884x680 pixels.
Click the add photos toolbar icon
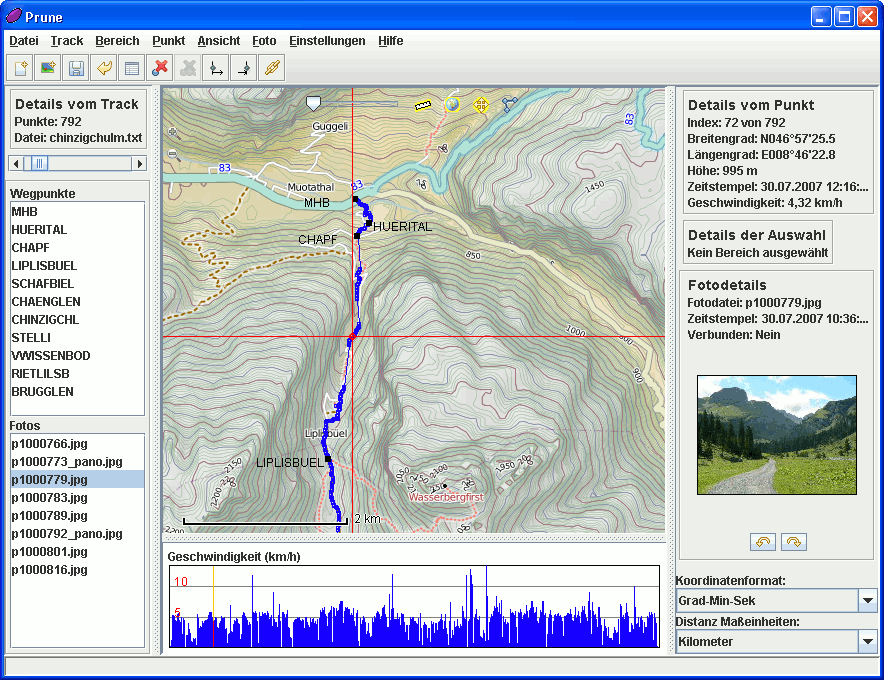tap(47, 68)
